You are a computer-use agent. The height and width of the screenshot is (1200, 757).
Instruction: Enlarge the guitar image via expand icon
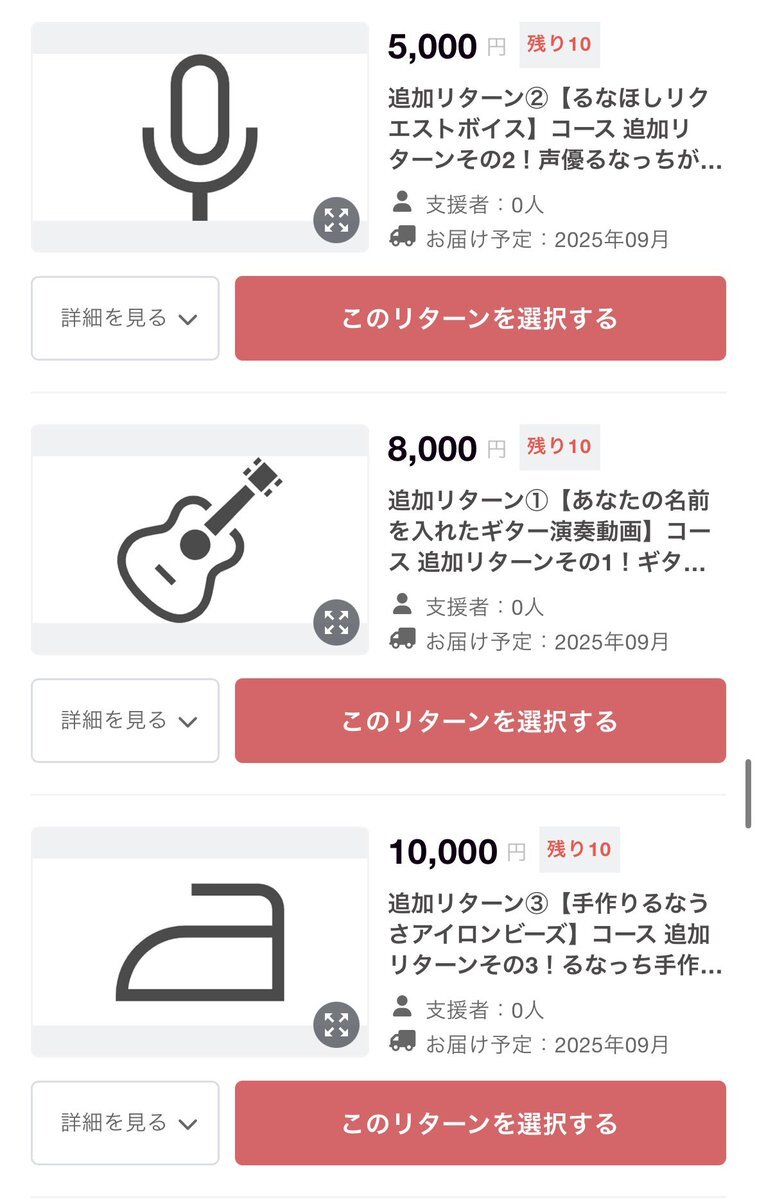[336, 623]
